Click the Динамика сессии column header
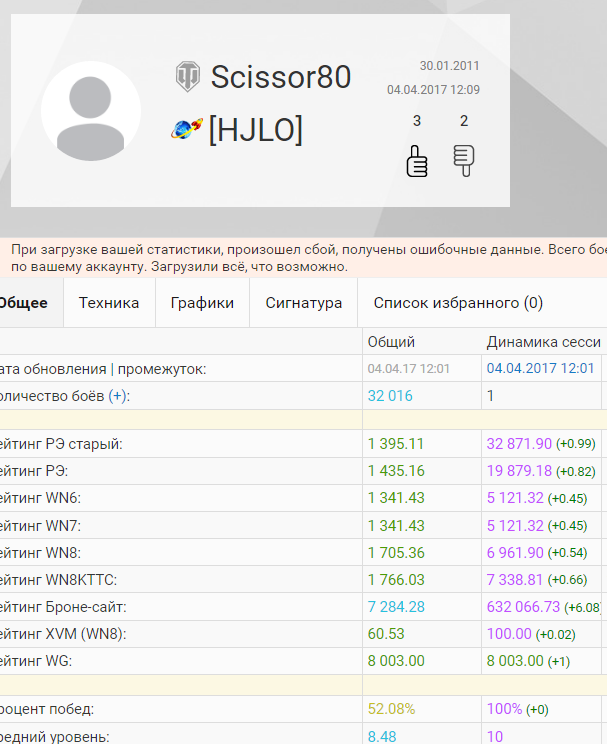Image resolution: width=607 pixels, height=744 pixels. tap(543, 342)
